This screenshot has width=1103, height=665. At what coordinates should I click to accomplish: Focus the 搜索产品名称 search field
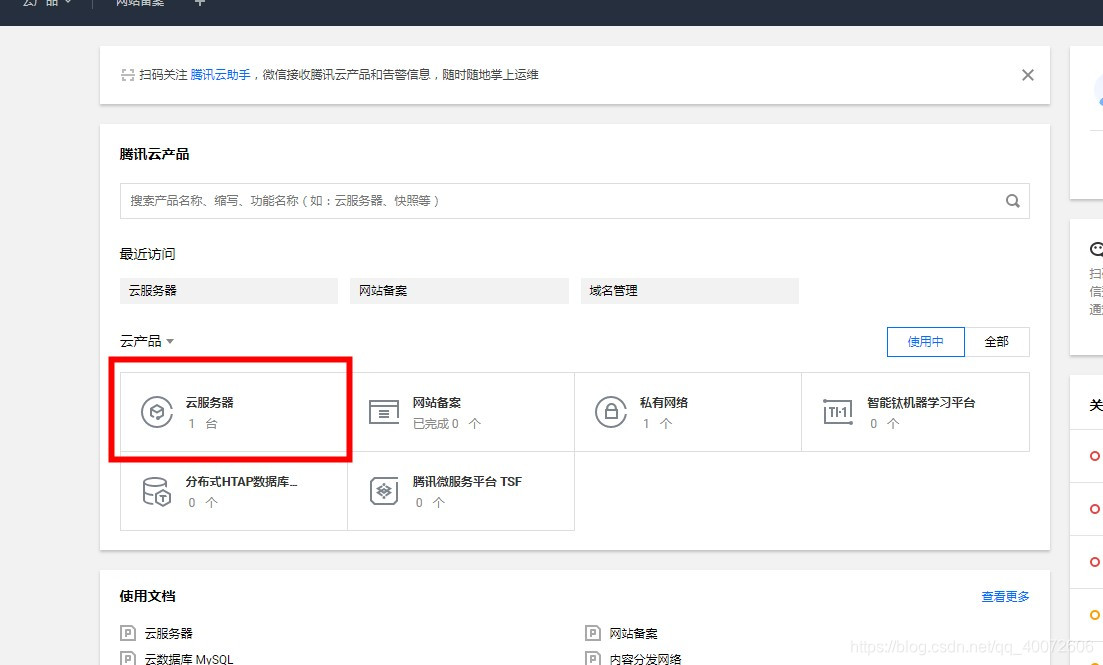tap(575, 201)
